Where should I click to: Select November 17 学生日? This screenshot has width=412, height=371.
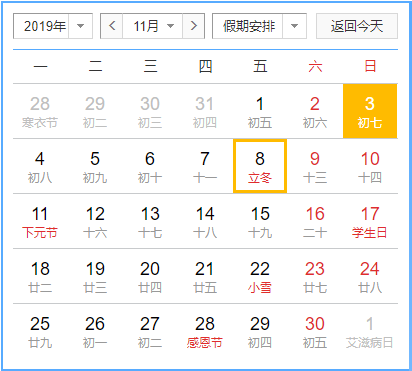coord(370,221)
